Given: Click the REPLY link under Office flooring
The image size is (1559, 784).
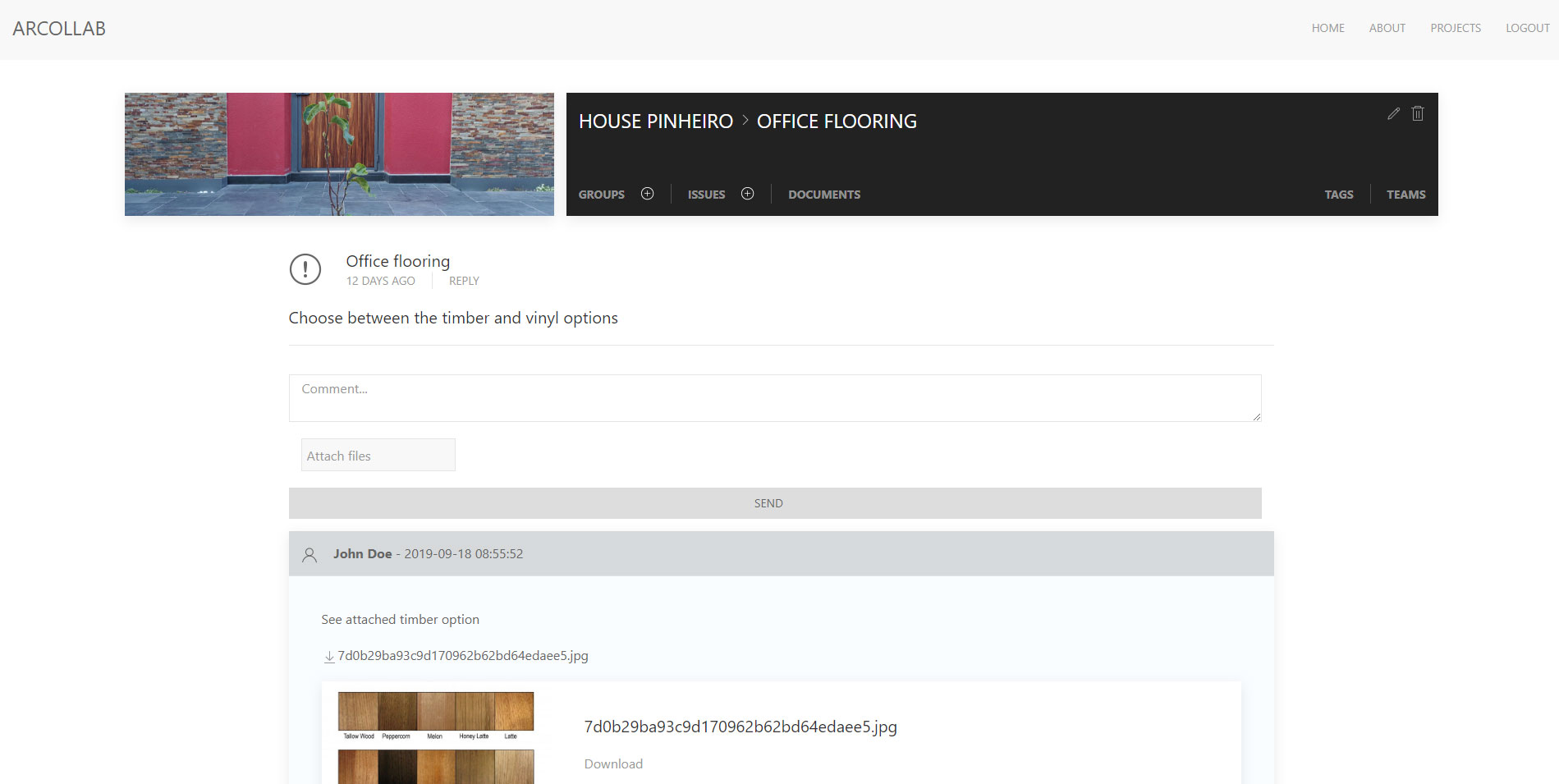Looking at the screenshot, I should (x=464, y=281).
